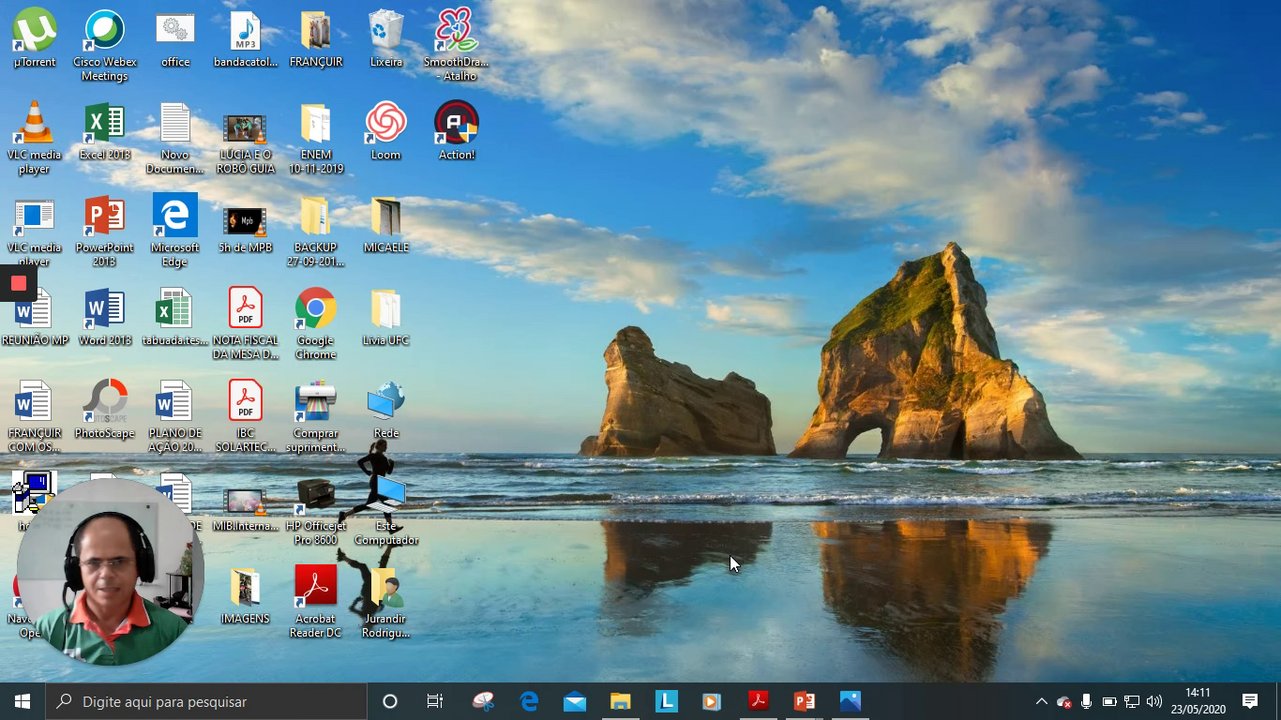Select the MIB.Interna... video file

click(245, 510)
